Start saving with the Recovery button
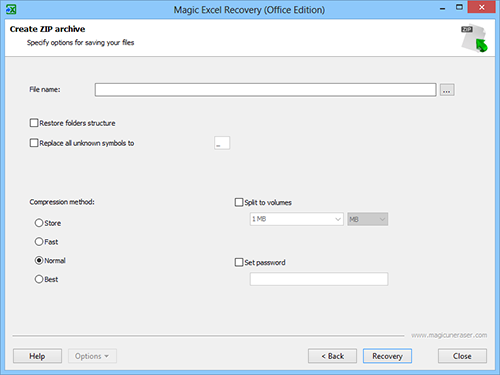 (387, 356)
